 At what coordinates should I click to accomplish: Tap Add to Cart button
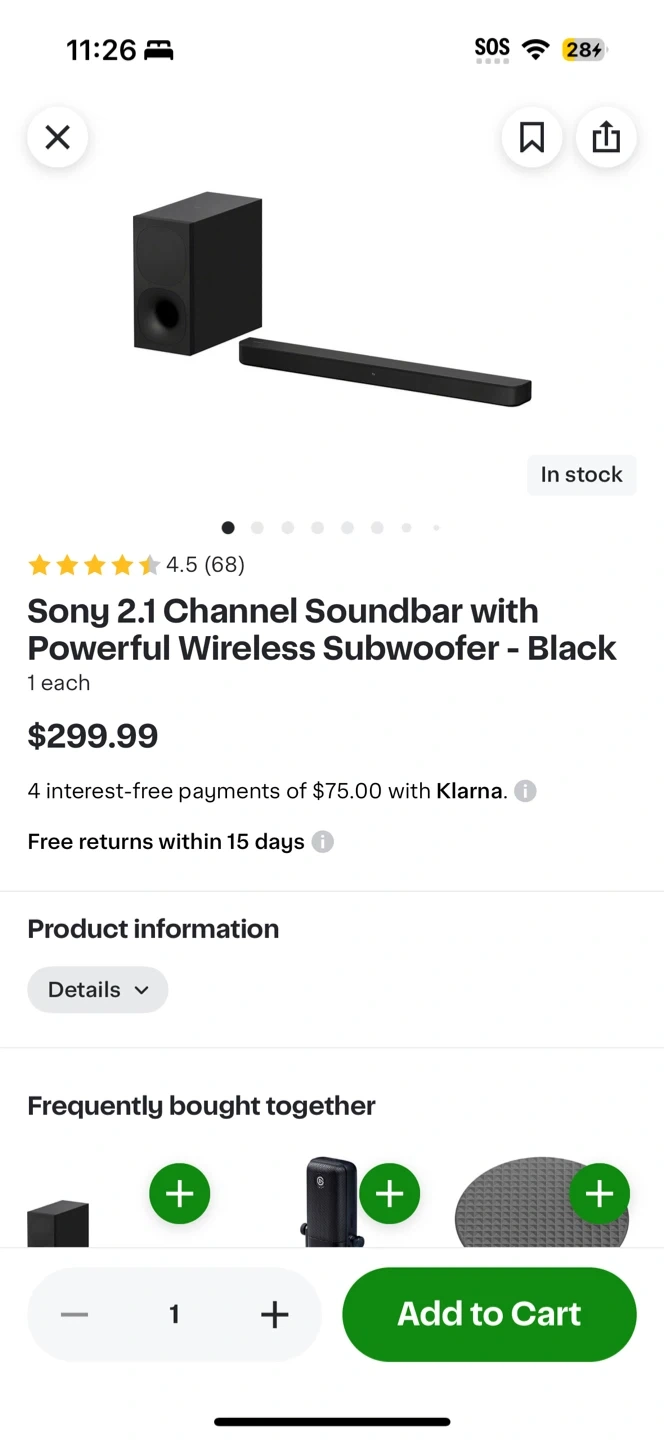(489, 1314)
